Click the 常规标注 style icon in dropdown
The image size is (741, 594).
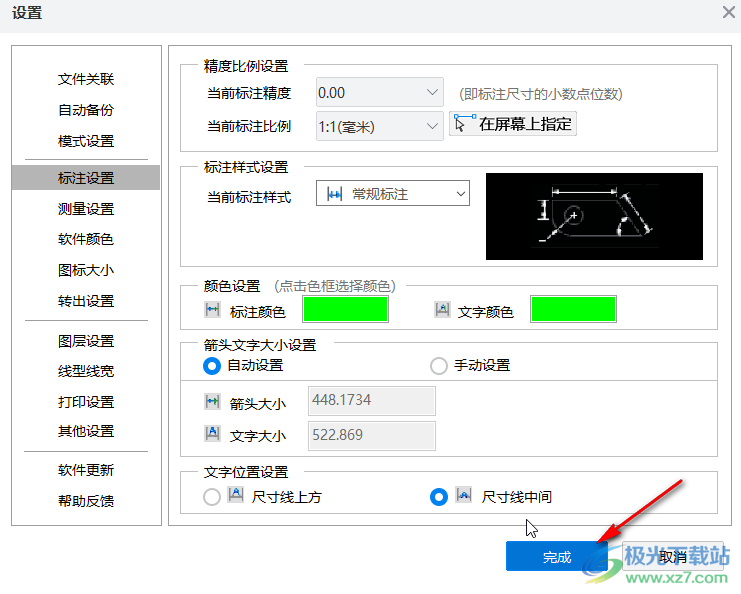tap(334, 194)
